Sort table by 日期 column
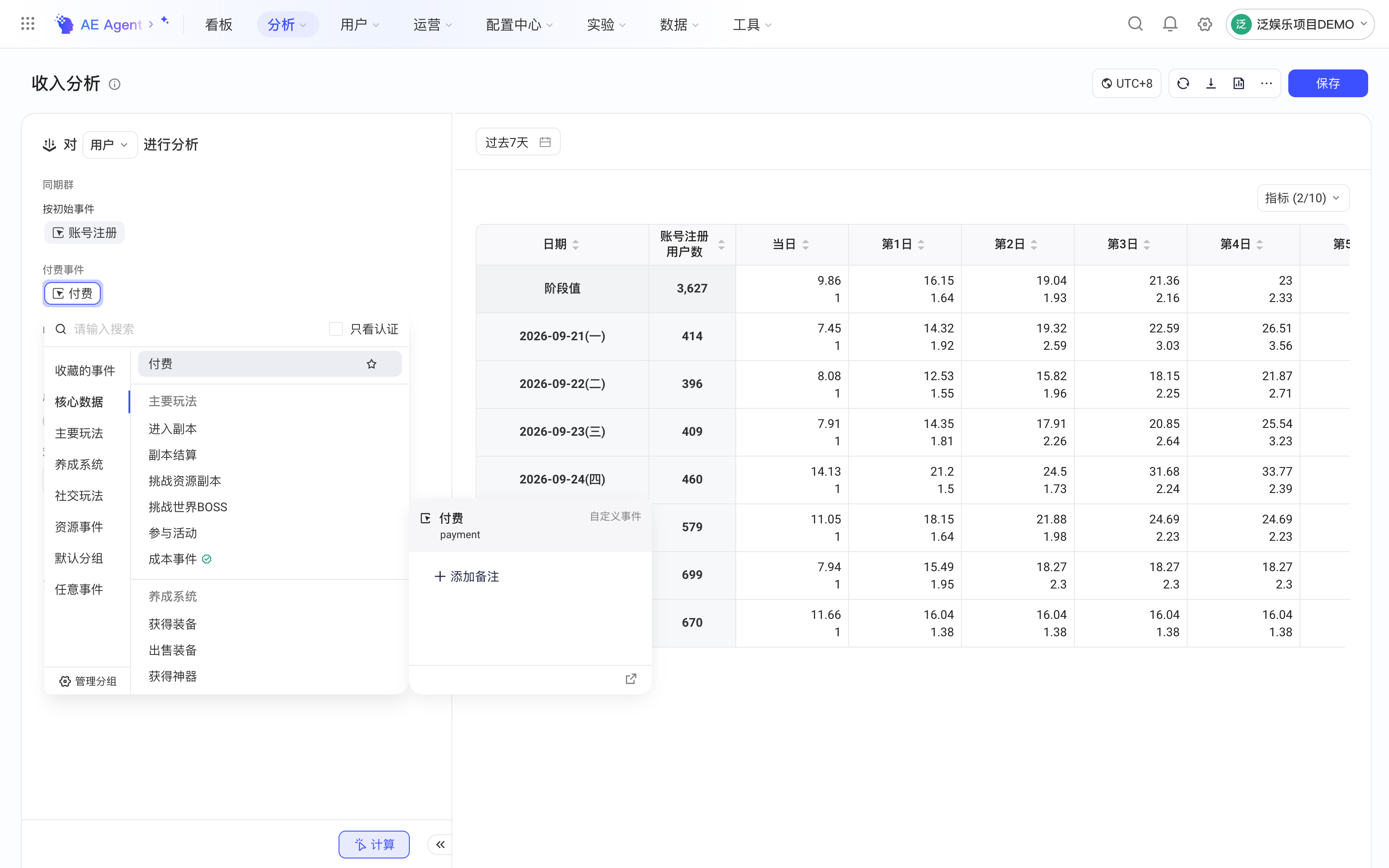1389x868 pixels. (576, 244)
